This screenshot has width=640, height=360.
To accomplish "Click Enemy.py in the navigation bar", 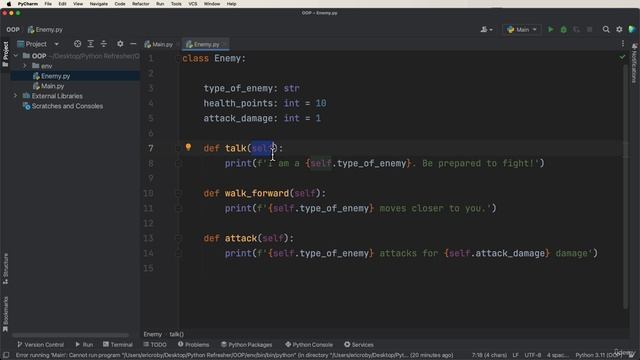I will [45, 29].
